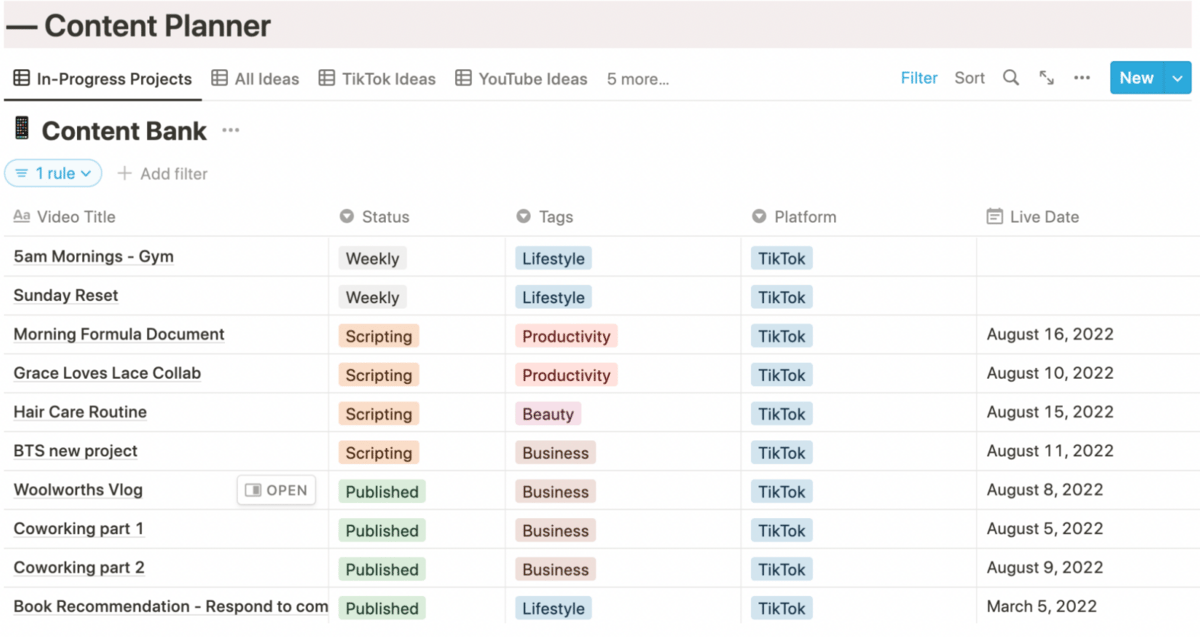
Task: Click the Filter button
Action: point(918,78)
